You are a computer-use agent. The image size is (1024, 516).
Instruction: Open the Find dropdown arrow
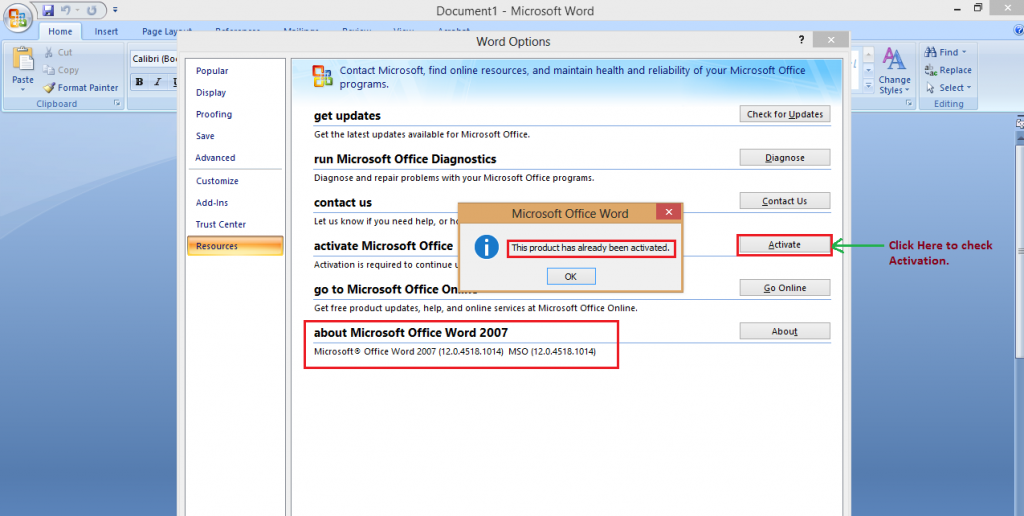(x=964, y=52)
